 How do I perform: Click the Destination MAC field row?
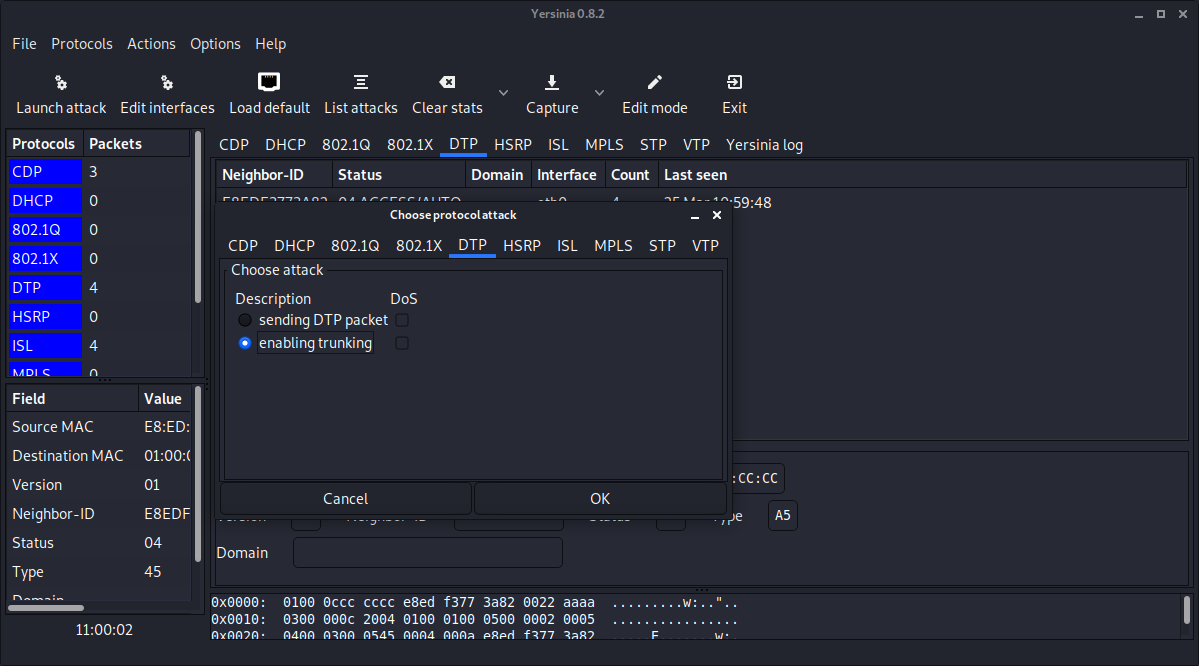99,456
